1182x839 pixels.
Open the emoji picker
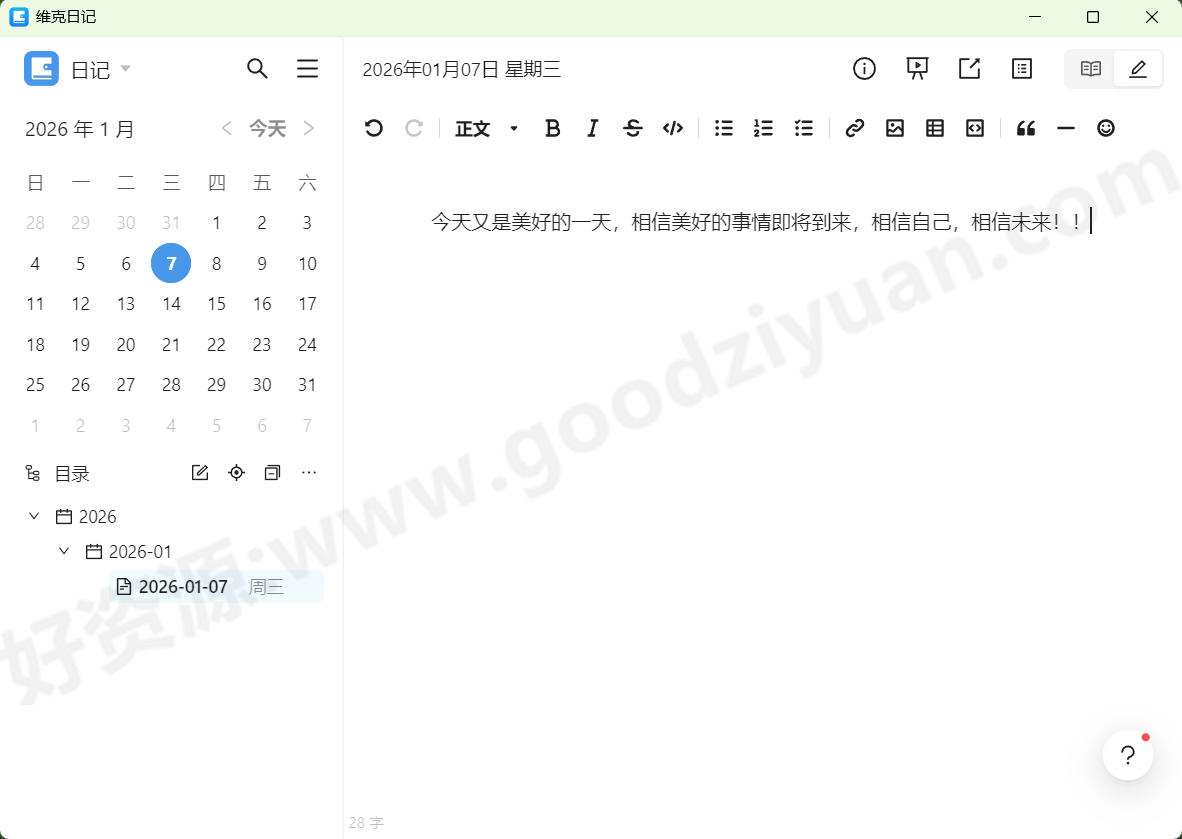[x=1105, y=128]
